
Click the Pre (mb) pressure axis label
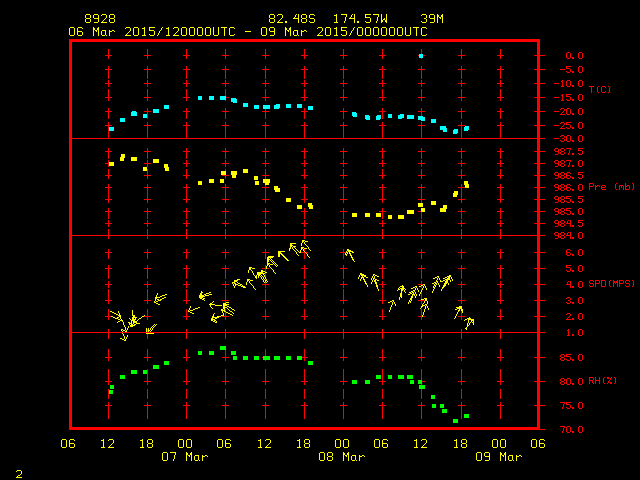click(611, 187)
